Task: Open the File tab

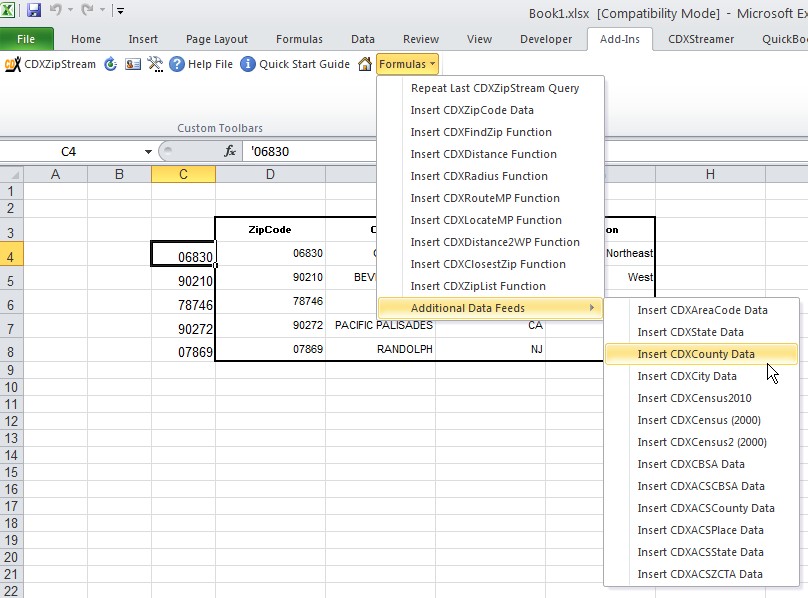Action: 26,39
